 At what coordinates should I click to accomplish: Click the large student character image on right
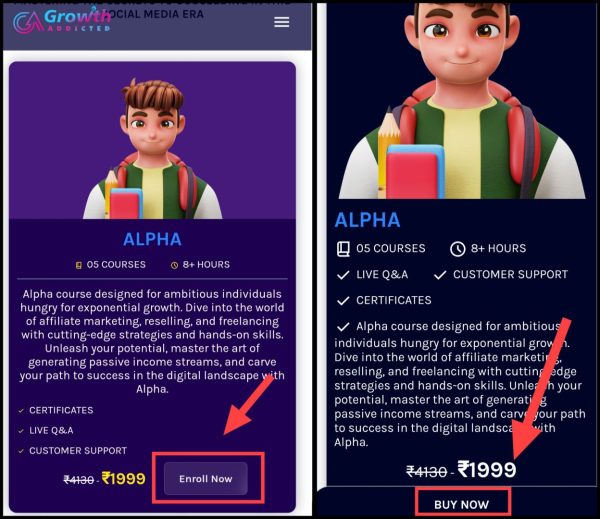pyautogui.click(x=462, y=101)
